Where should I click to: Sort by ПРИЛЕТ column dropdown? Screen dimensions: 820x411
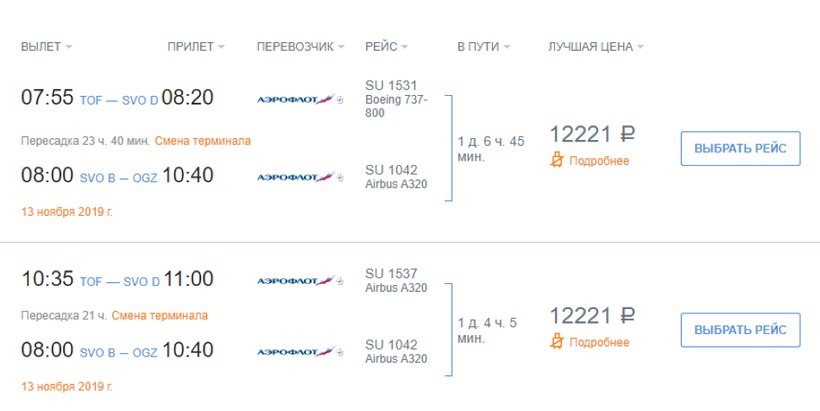coord(196,47)
